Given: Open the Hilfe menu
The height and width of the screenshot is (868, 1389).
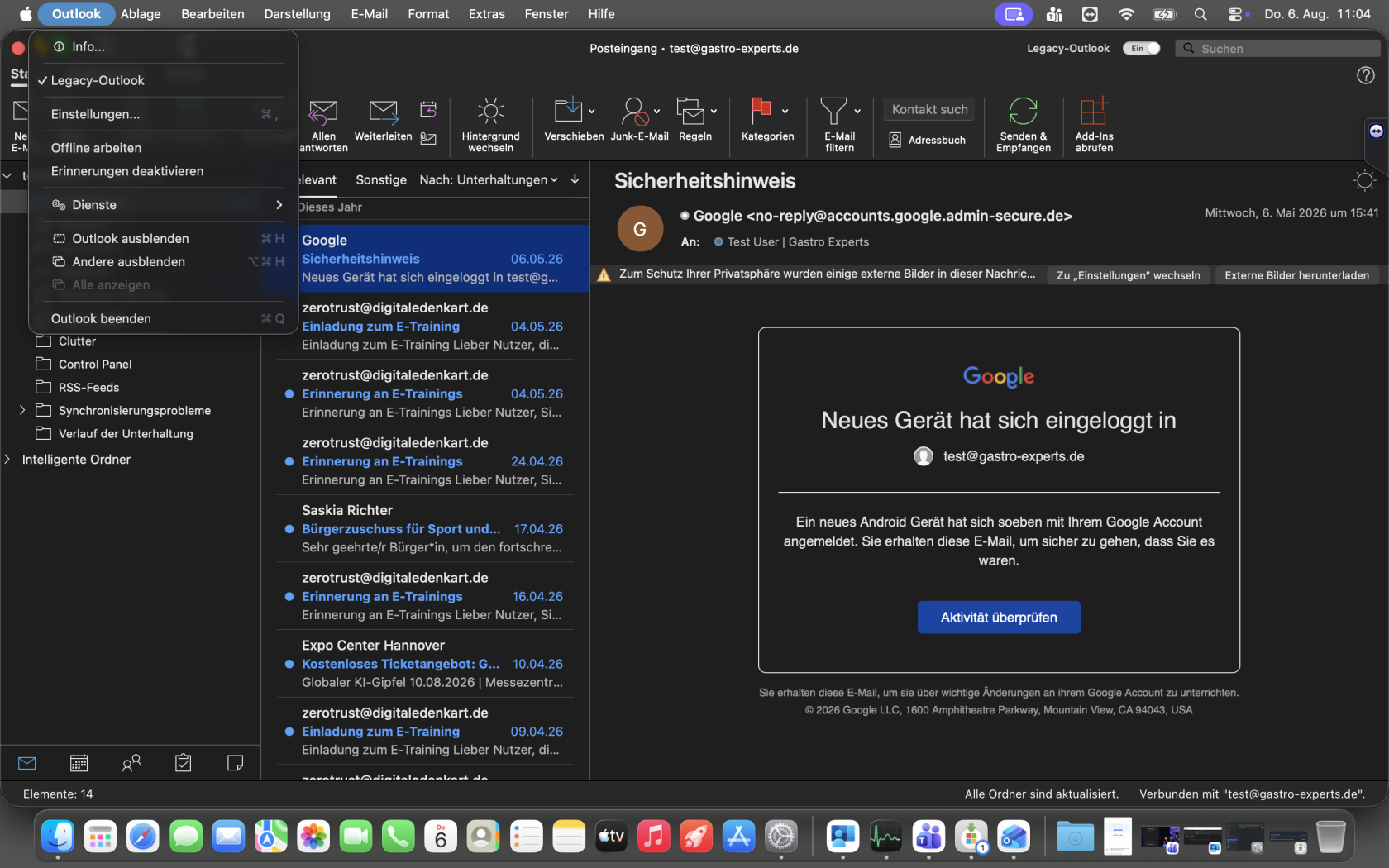Looking at the screenshot, I should point(601,14).
